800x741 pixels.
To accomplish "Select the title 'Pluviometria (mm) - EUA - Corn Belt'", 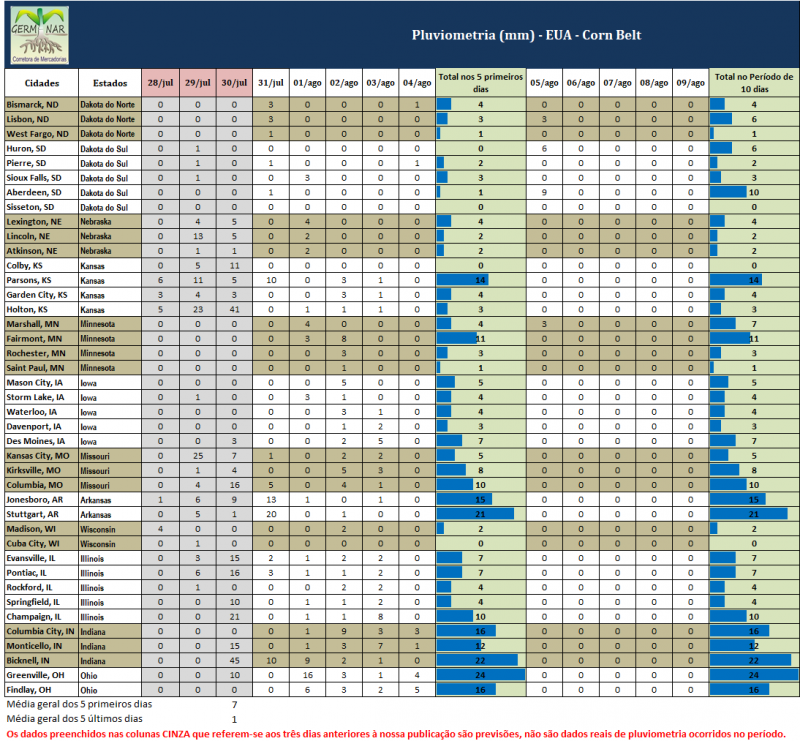I will (526, 35).
